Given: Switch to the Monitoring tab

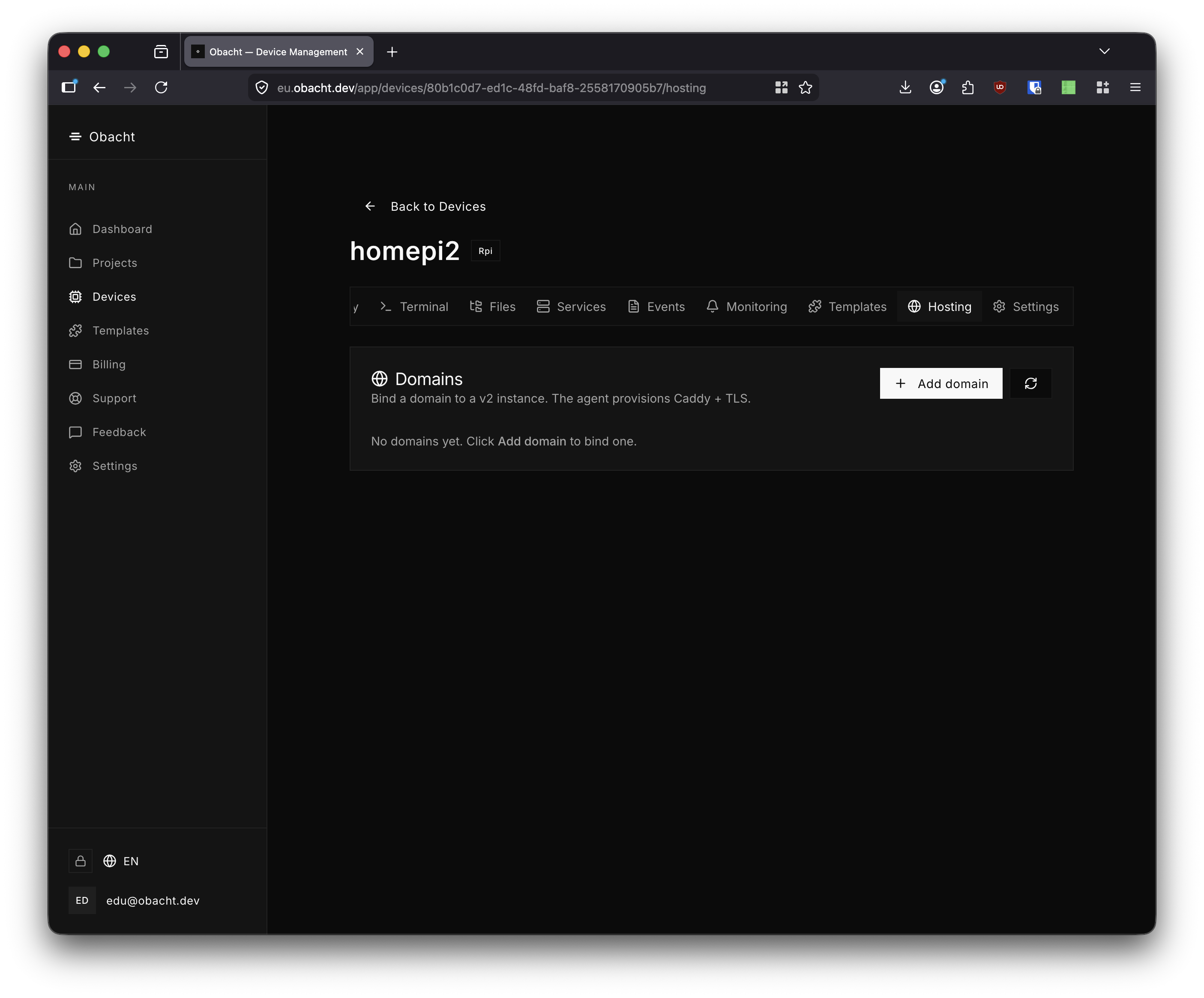Looking at the screenshot, I should click(746, 307).
